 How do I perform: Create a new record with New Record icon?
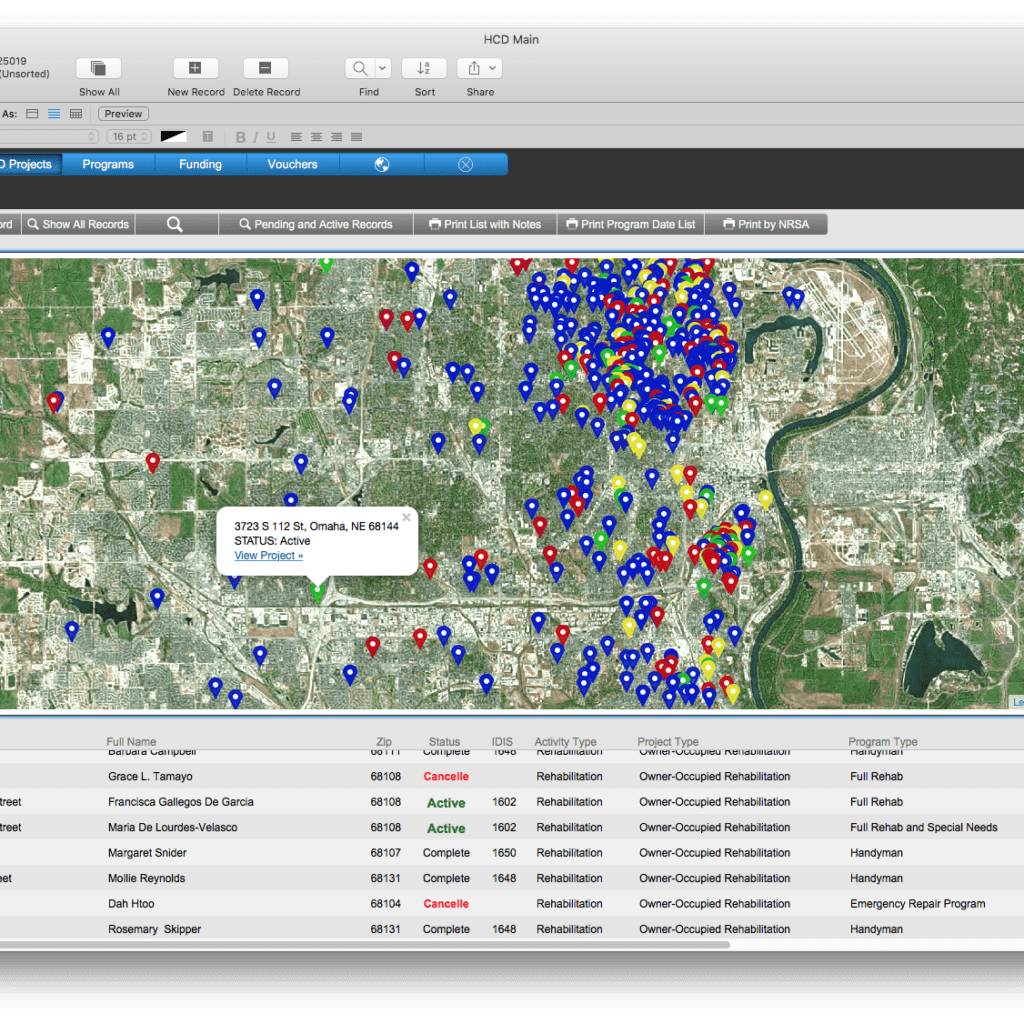pos(195,68)
